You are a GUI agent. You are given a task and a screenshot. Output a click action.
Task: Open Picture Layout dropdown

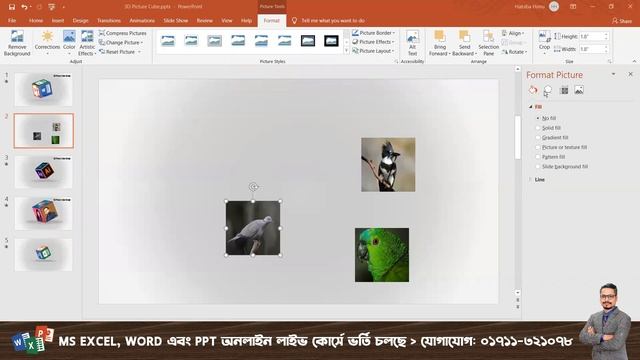(373, 51)
